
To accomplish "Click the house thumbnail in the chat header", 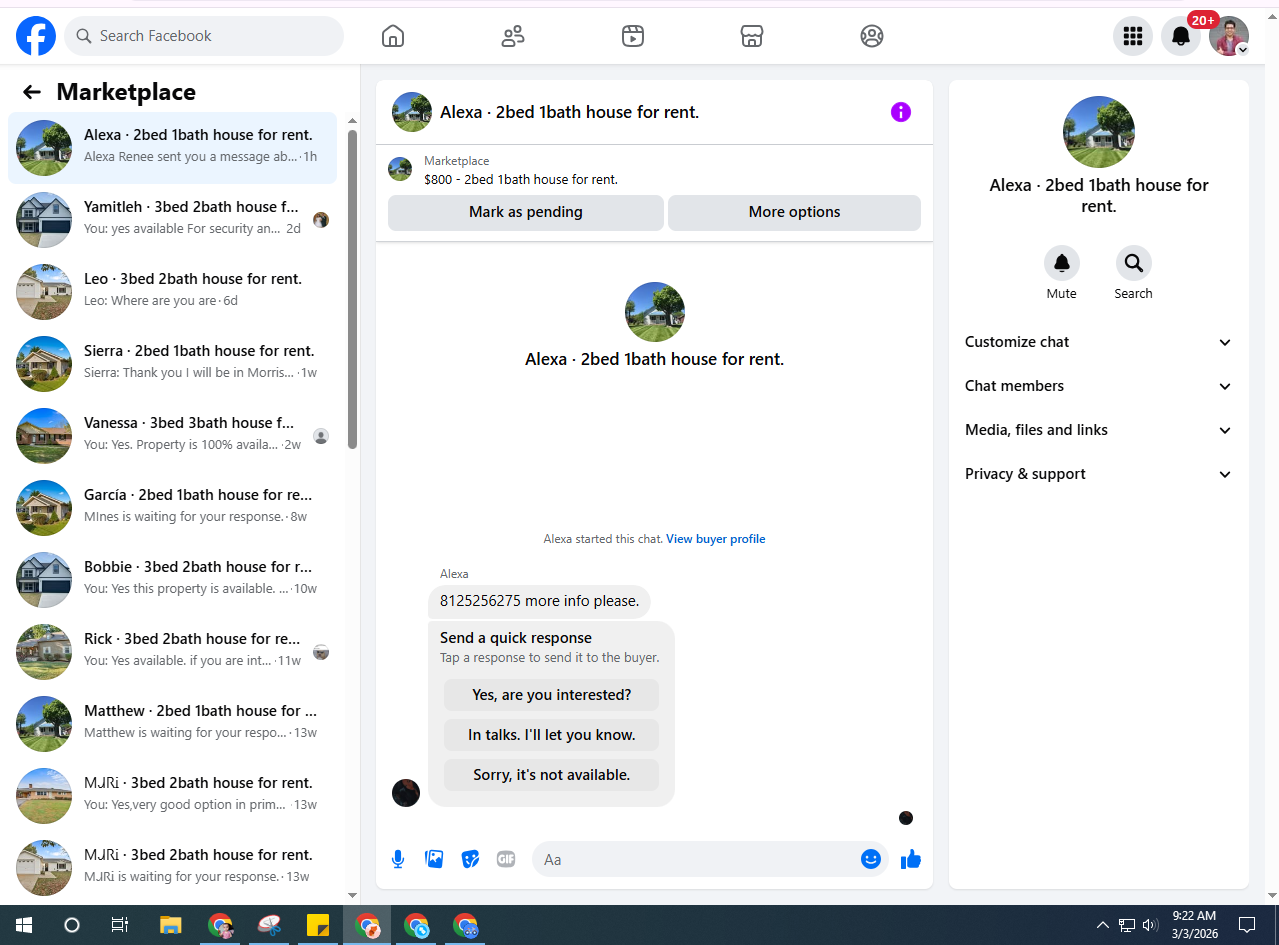I will coord(412,112).
